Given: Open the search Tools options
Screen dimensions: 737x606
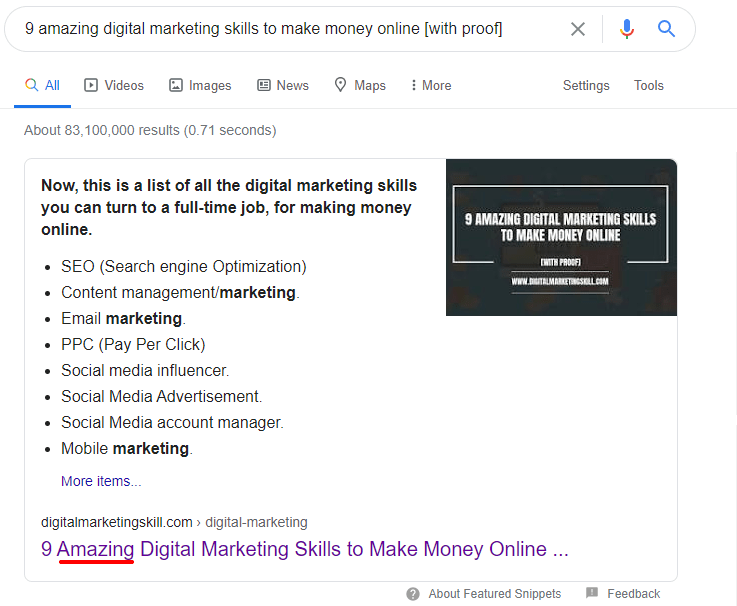Looking at the screenshot, I should point(649,86).
